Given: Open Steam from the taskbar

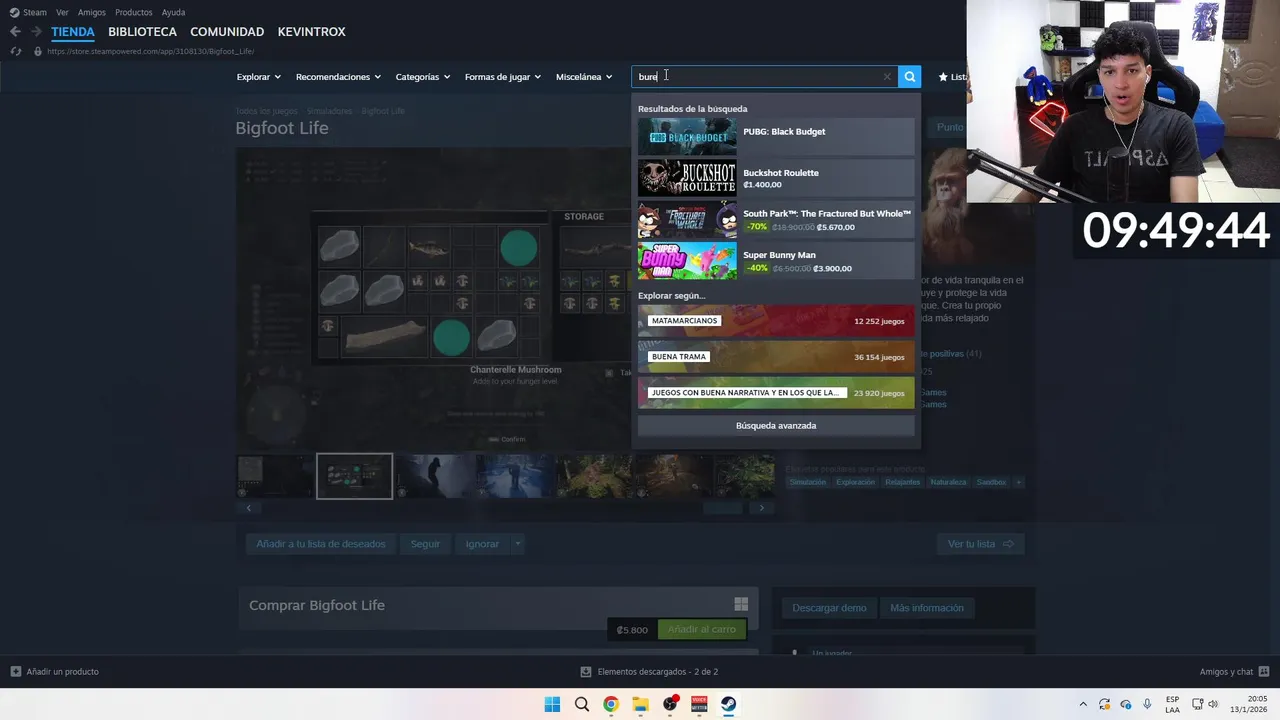Looking at the screenshot, I should pos(728,705).
